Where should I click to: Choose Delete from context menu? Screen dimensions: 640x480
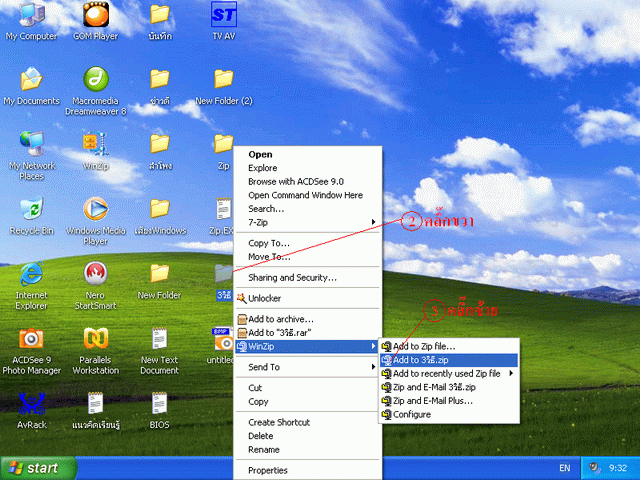click(308, 436)
